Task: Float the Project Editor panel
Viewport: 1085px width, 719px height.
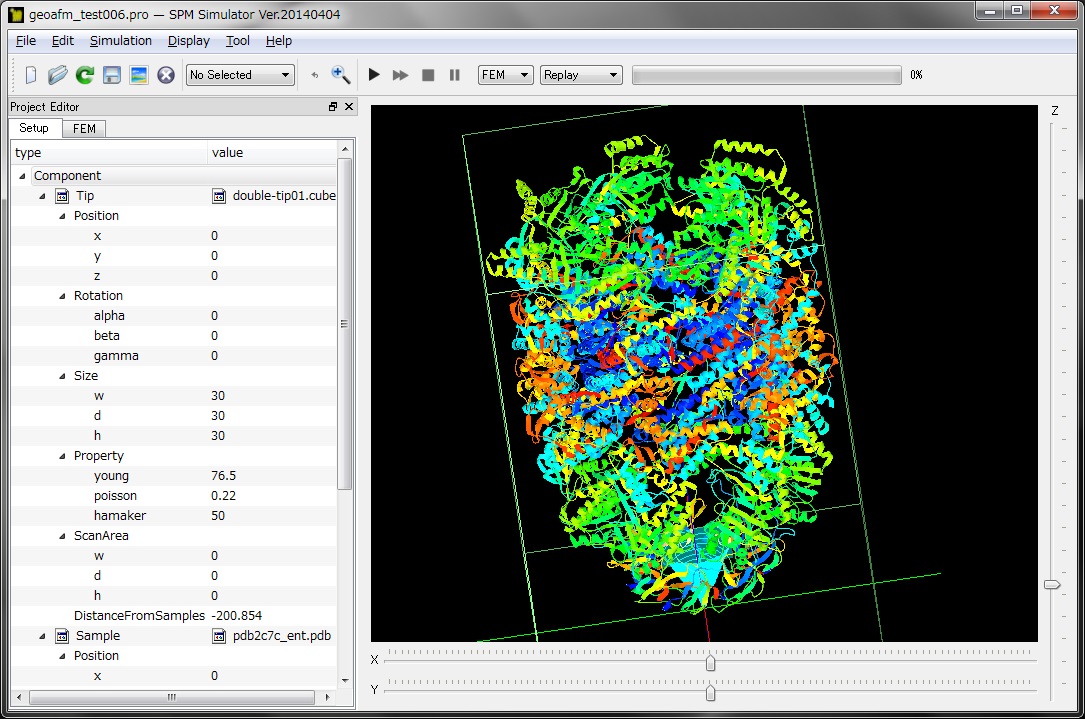Action: tap(332, 107)
